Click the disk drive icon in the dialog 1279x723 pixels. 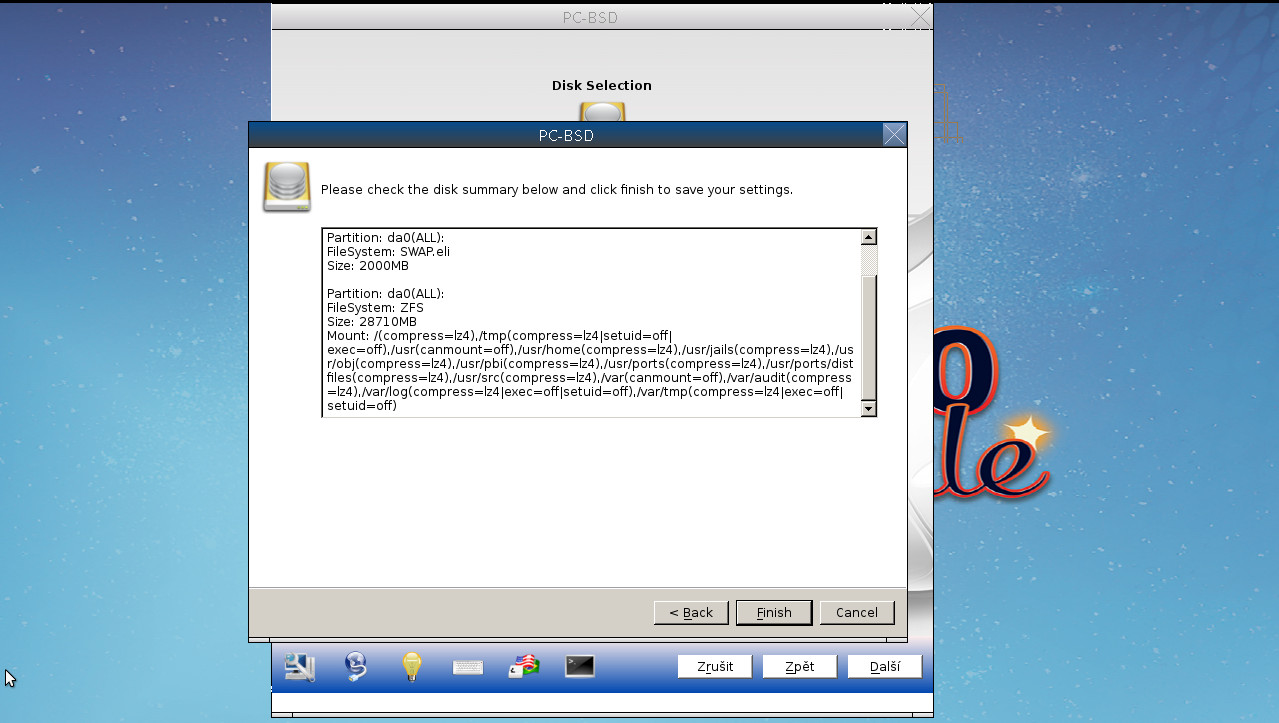pyautogui.click(x=287, y=185)
